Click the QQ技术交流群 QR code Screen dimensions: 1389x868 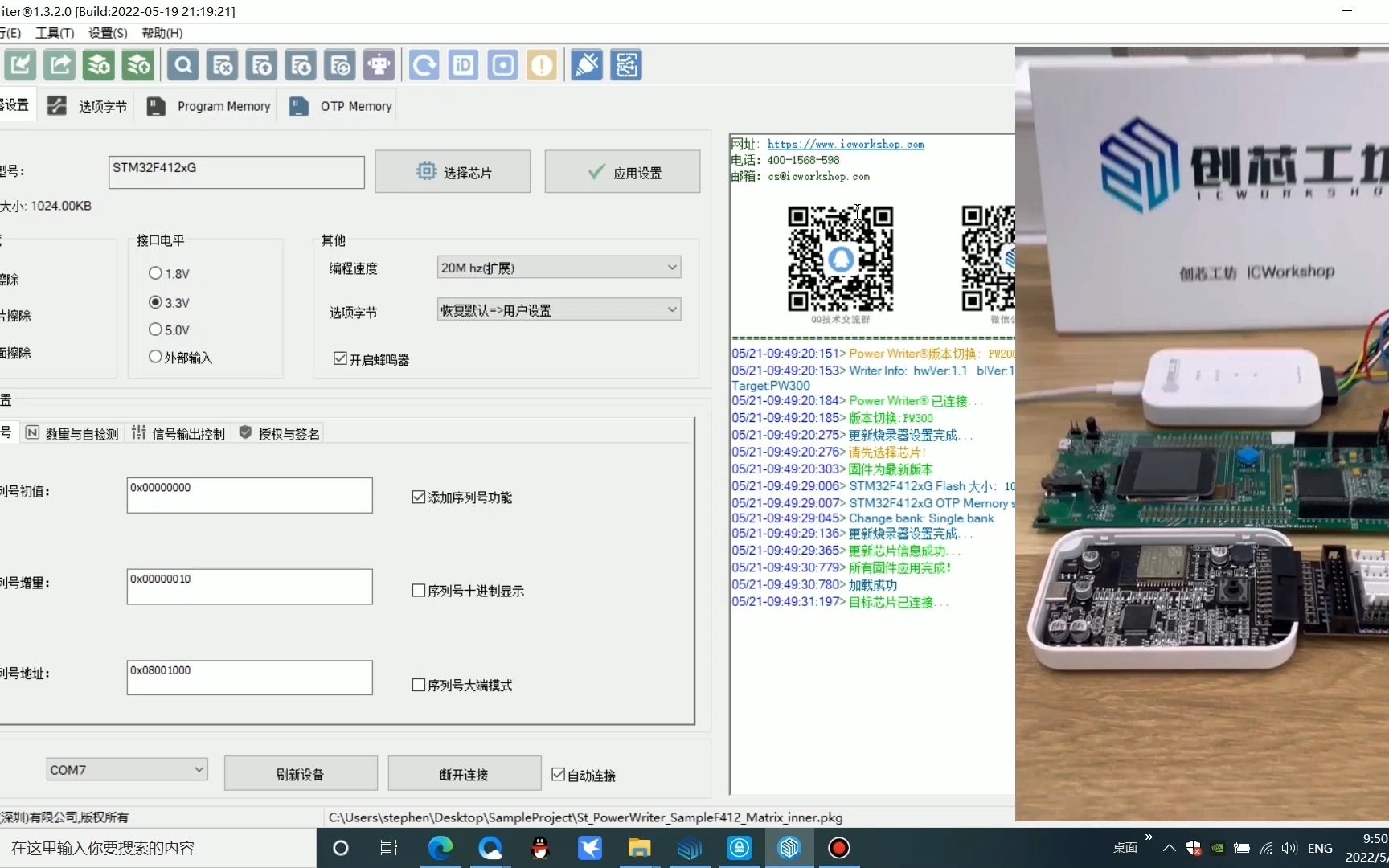[841, 259]
